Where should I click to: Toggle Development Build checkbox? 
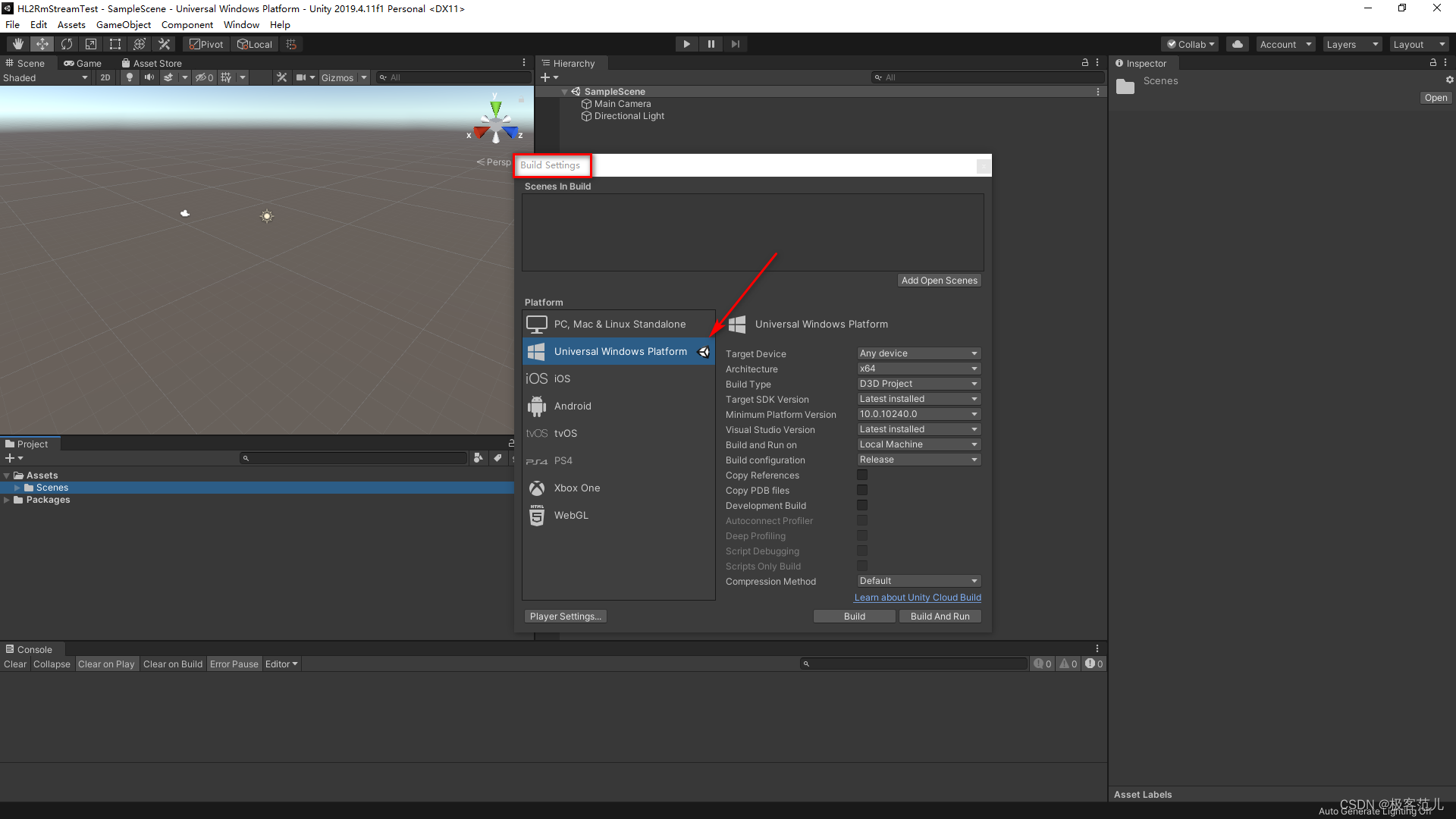862,505
